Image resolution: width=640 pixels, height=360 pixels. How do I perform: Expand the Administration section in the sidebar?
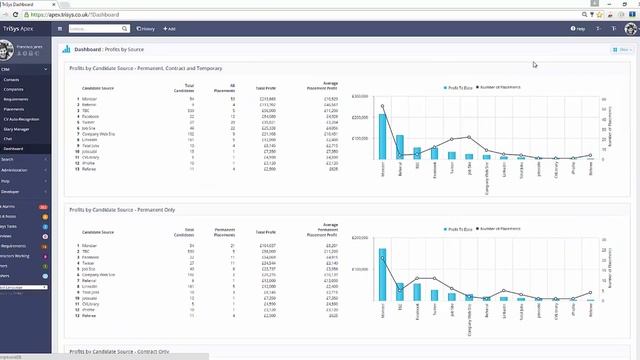tap(24, 170)
